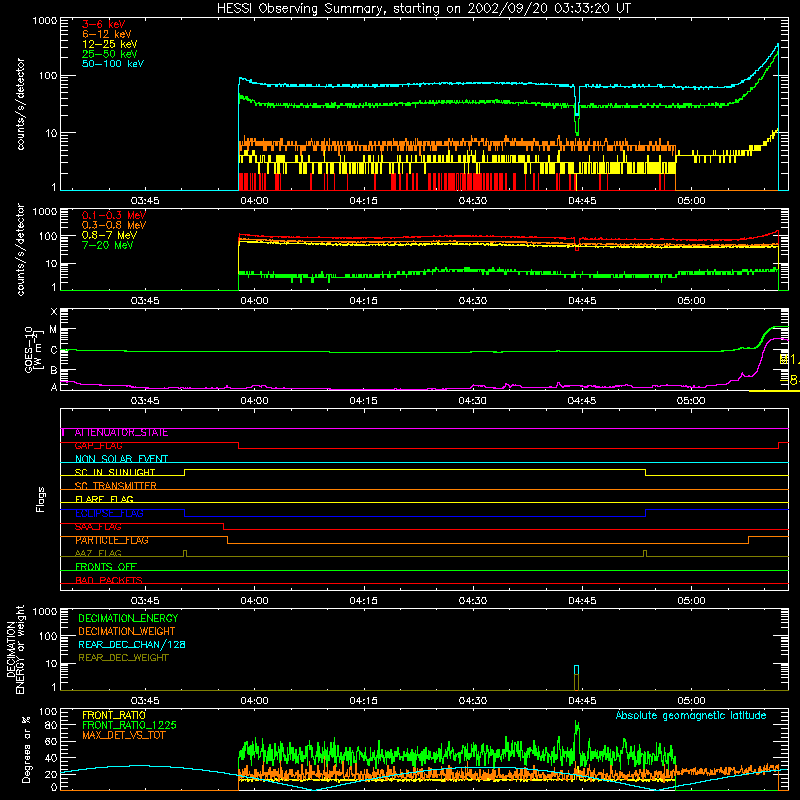800x800 pixels.
Task: Select the red '0.1-0.3 MeV' legend label
Action: point(114,215)
